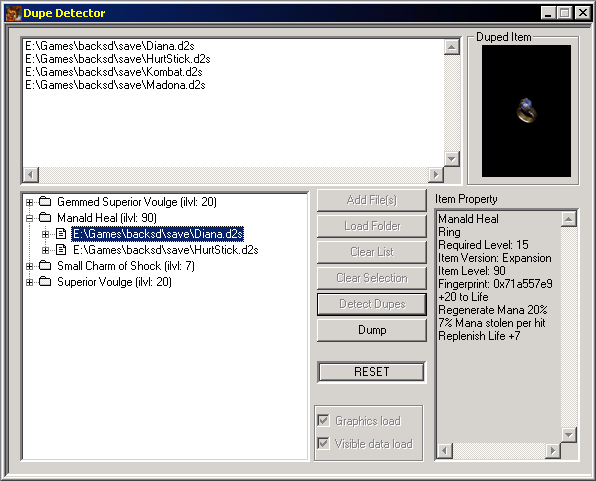The height and width of the screenshot is (481, 596).
Task: Toggle the Visible data load checkbox
Action: point(323,443)
